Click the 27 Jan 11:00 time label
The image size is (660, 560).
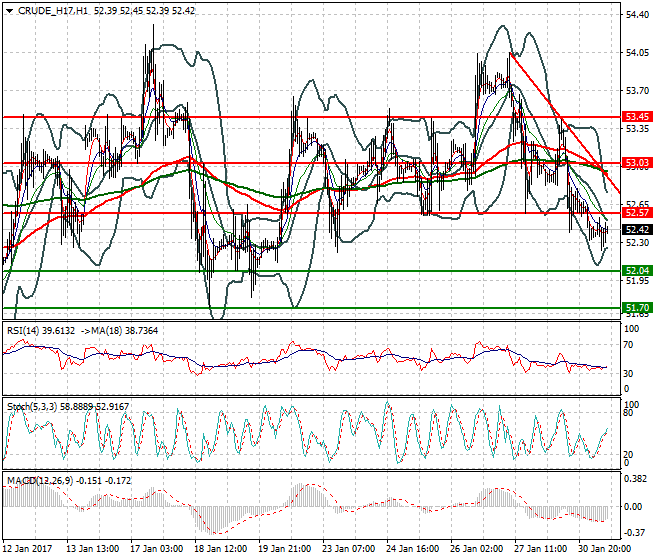[x=540, y=549]
